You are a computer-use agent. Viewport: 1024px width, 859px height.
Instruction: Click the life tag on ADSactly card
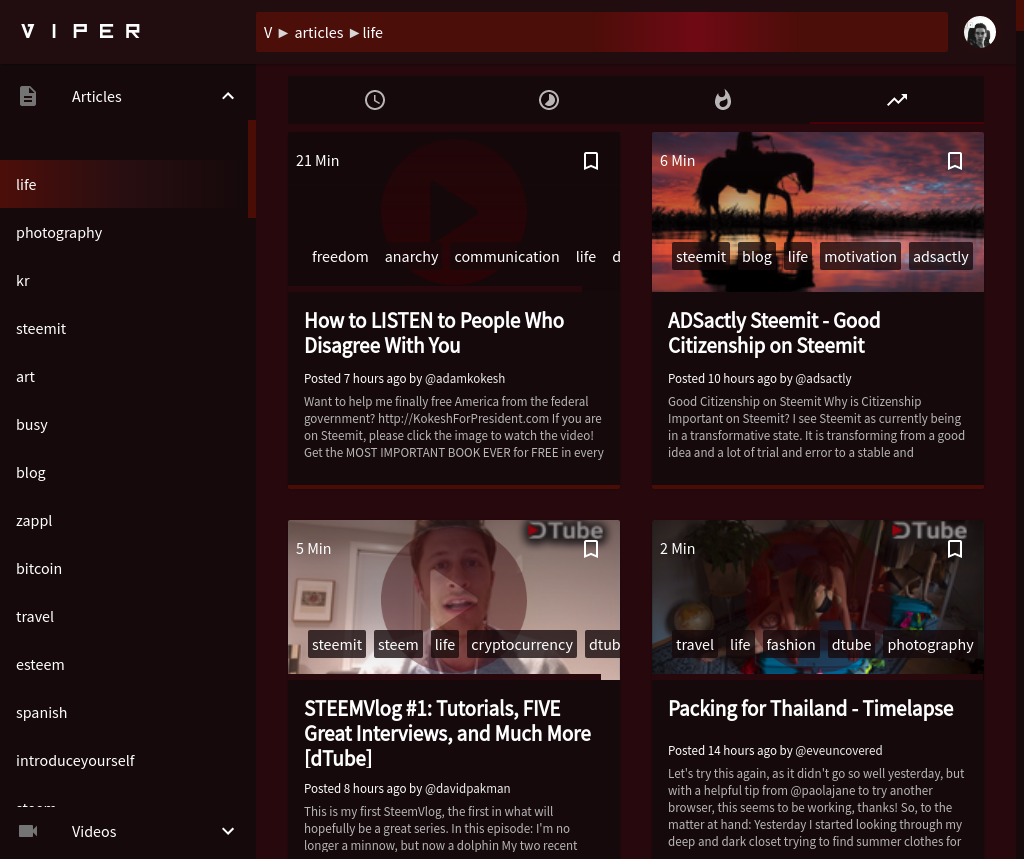click(797, 257)
